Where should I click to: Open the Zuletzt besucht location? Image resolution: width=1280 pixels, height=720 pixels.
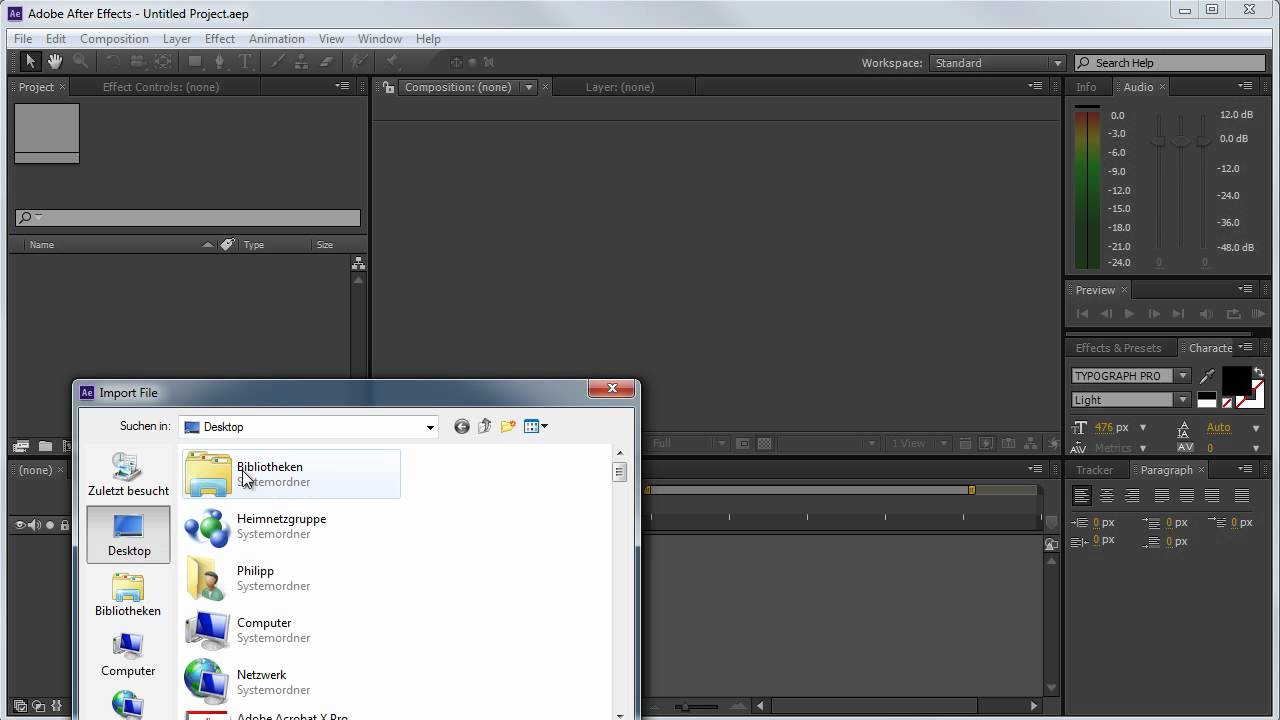click(x=128, y=475)
